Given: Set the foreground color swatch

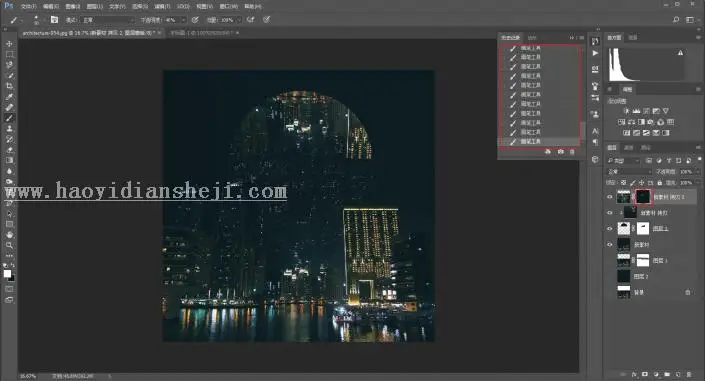Looking at the screenshot, I should (x=7, y=273).
